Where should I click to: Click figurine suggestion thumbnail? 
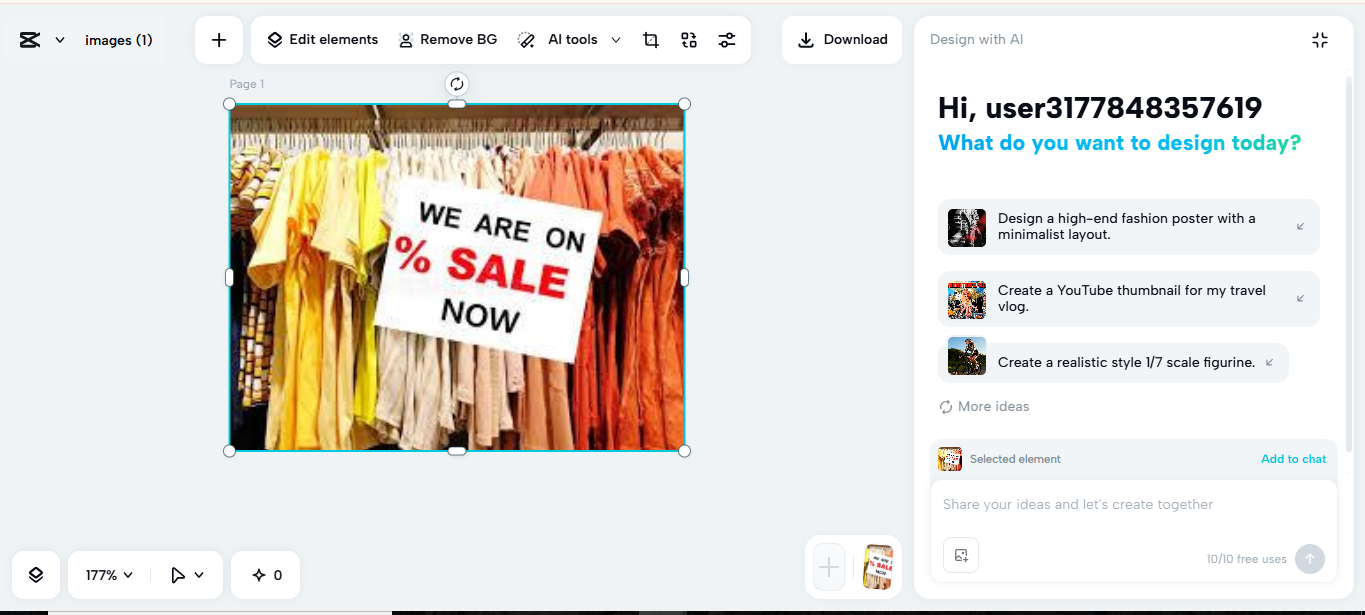967,356
